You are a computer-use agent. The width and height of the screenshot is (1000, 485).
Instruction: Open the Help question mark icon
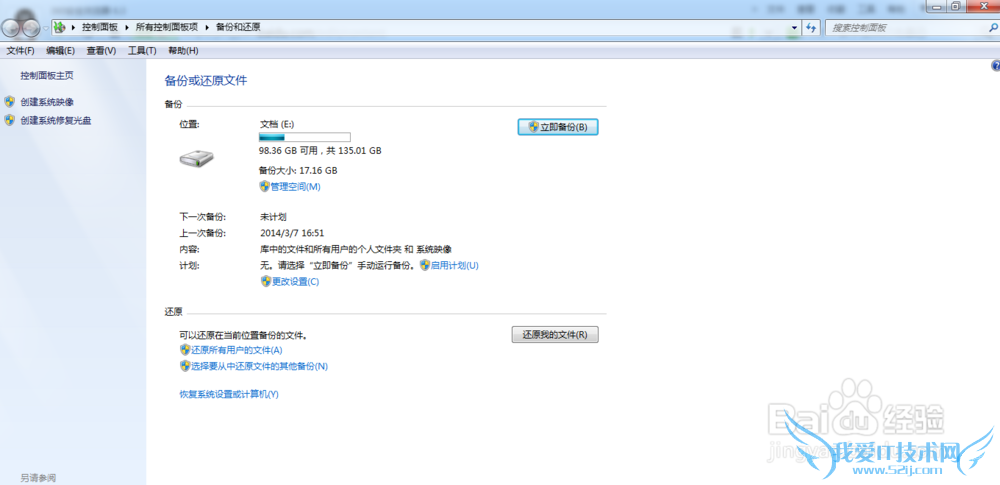click(996, 65)
